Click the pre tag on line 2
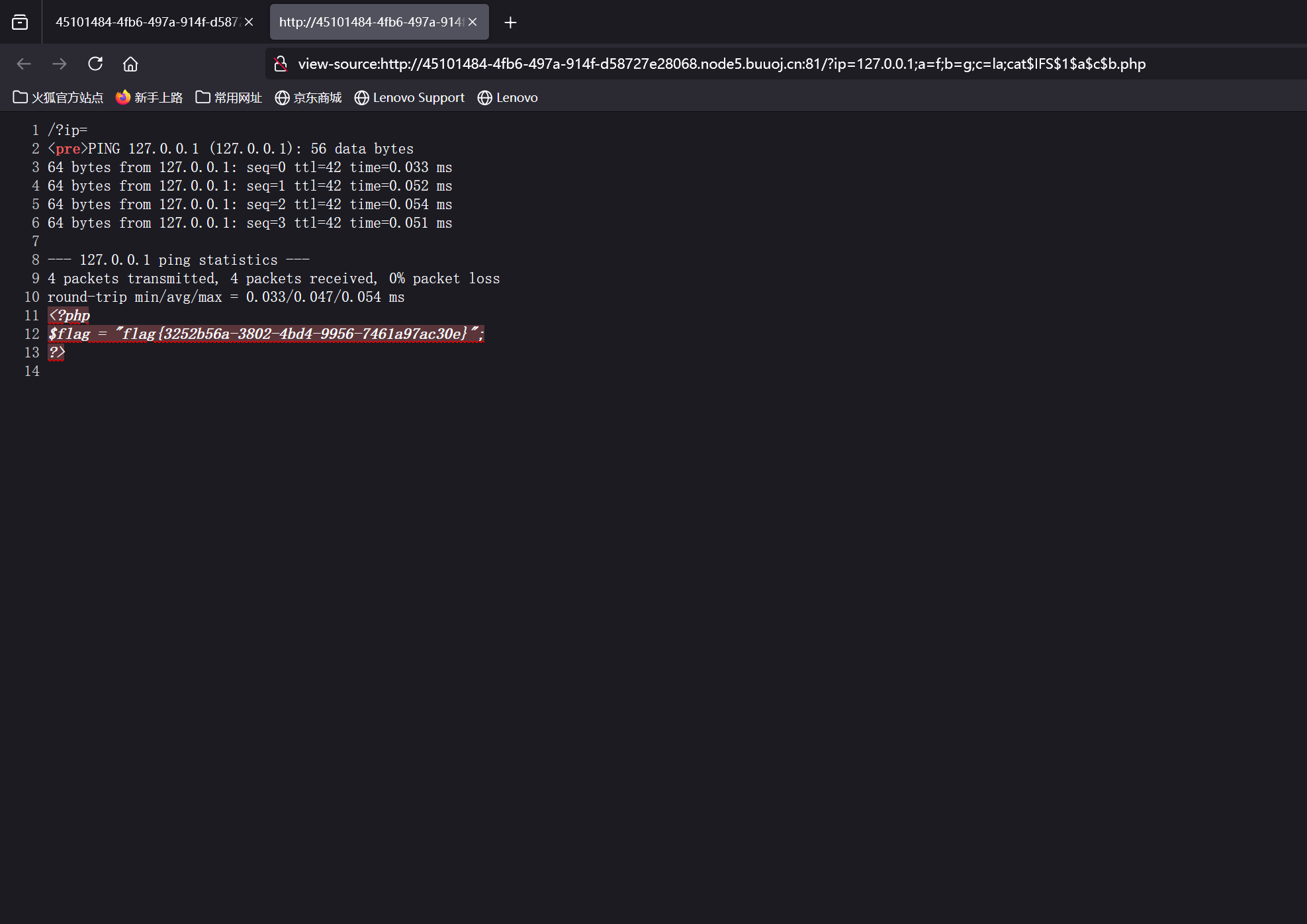The image size is (1307, 924). click(68, 148)
